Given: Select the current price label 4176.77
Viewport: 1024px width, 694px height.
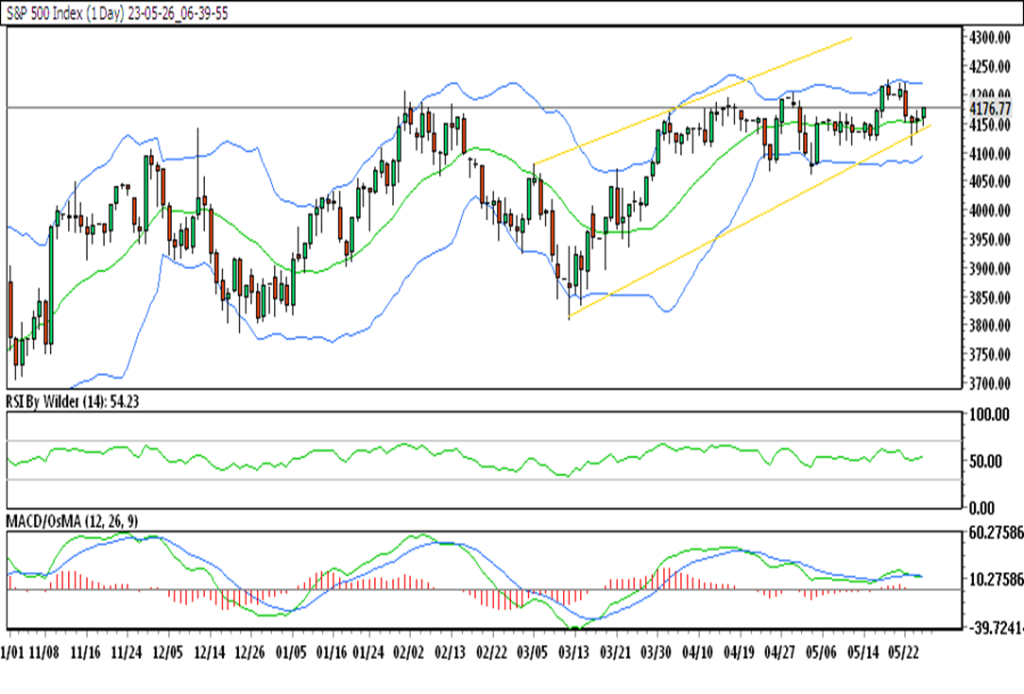Looking at the screenshot, I should click(x=990, y=108).
